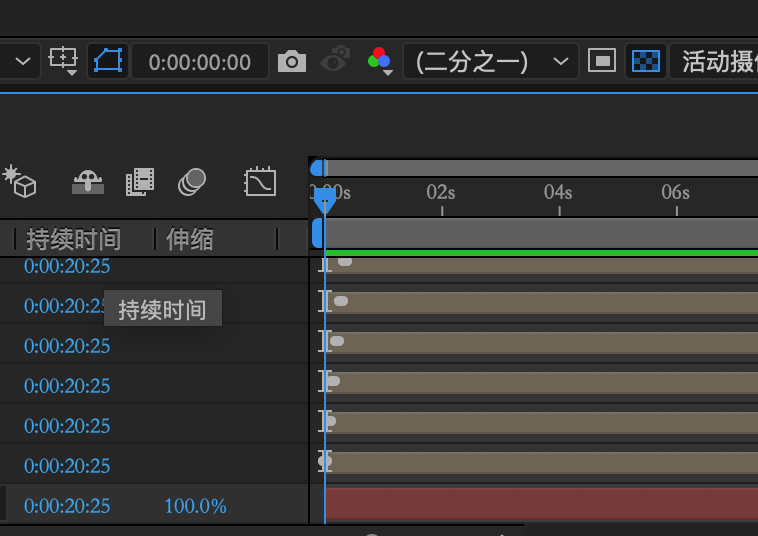Toggle hide shy layers icon
The height and width of the screenshot is (536, 758).
click(x=88, y=182)
